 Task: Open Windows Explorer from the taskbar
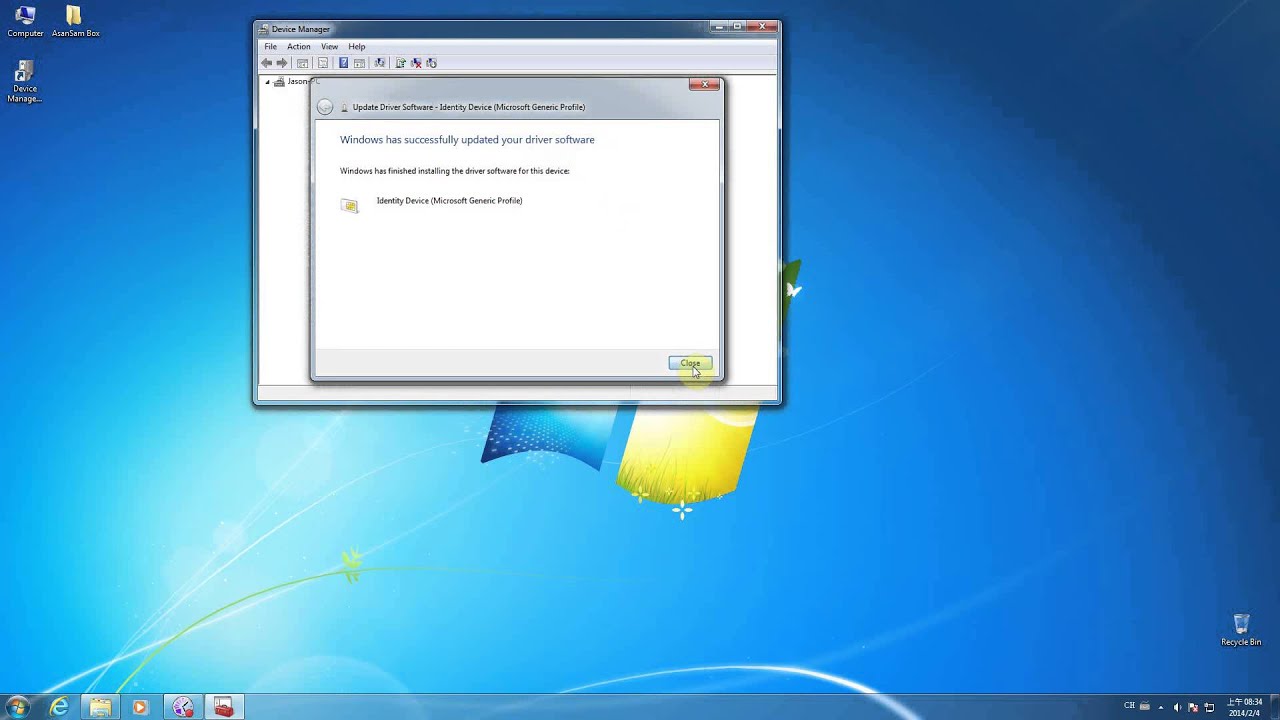(x=100, y=707)
